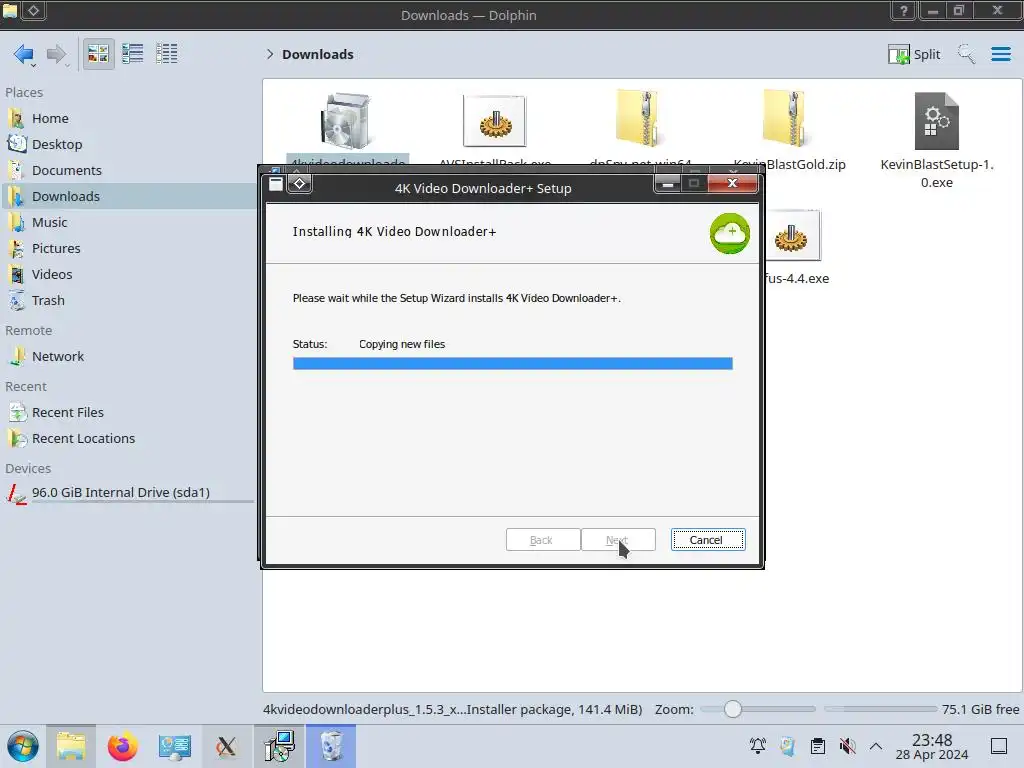The height and width of the screenshot is (768, 1024).
Task: Open recycle bin taskbar icon
Action: pyautogui.click(x=331, y=746)
